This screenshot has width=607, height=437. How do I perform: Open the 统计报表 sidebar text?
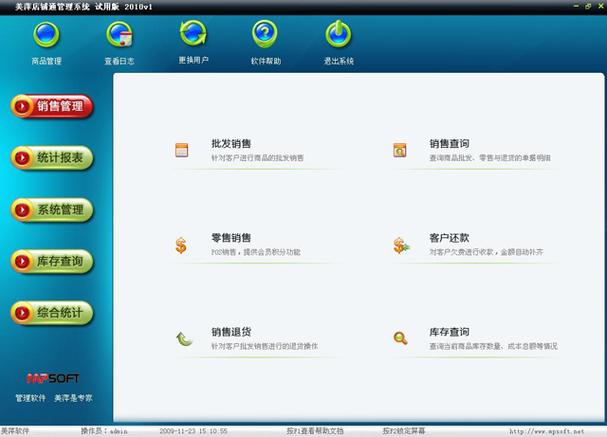[x=60, y=158]
